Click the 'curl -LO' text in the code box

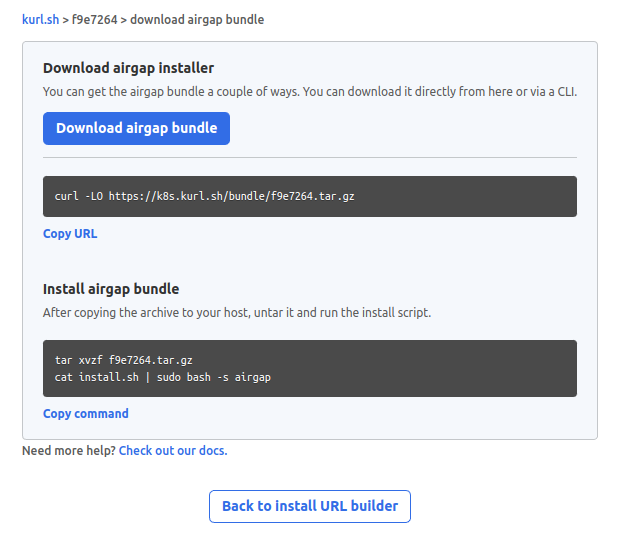(x=79, y=196)
